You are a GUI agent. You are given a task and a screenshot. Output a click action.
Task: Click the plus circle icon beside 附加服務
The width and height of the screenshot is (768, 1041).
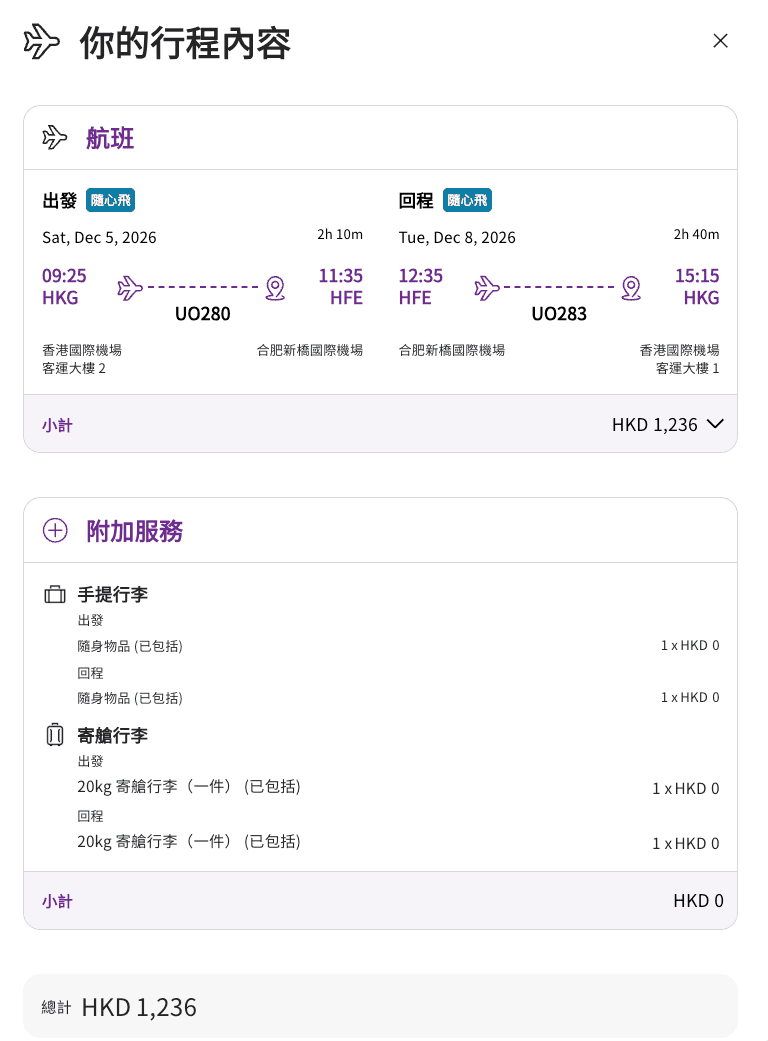(x=55, y=530)
